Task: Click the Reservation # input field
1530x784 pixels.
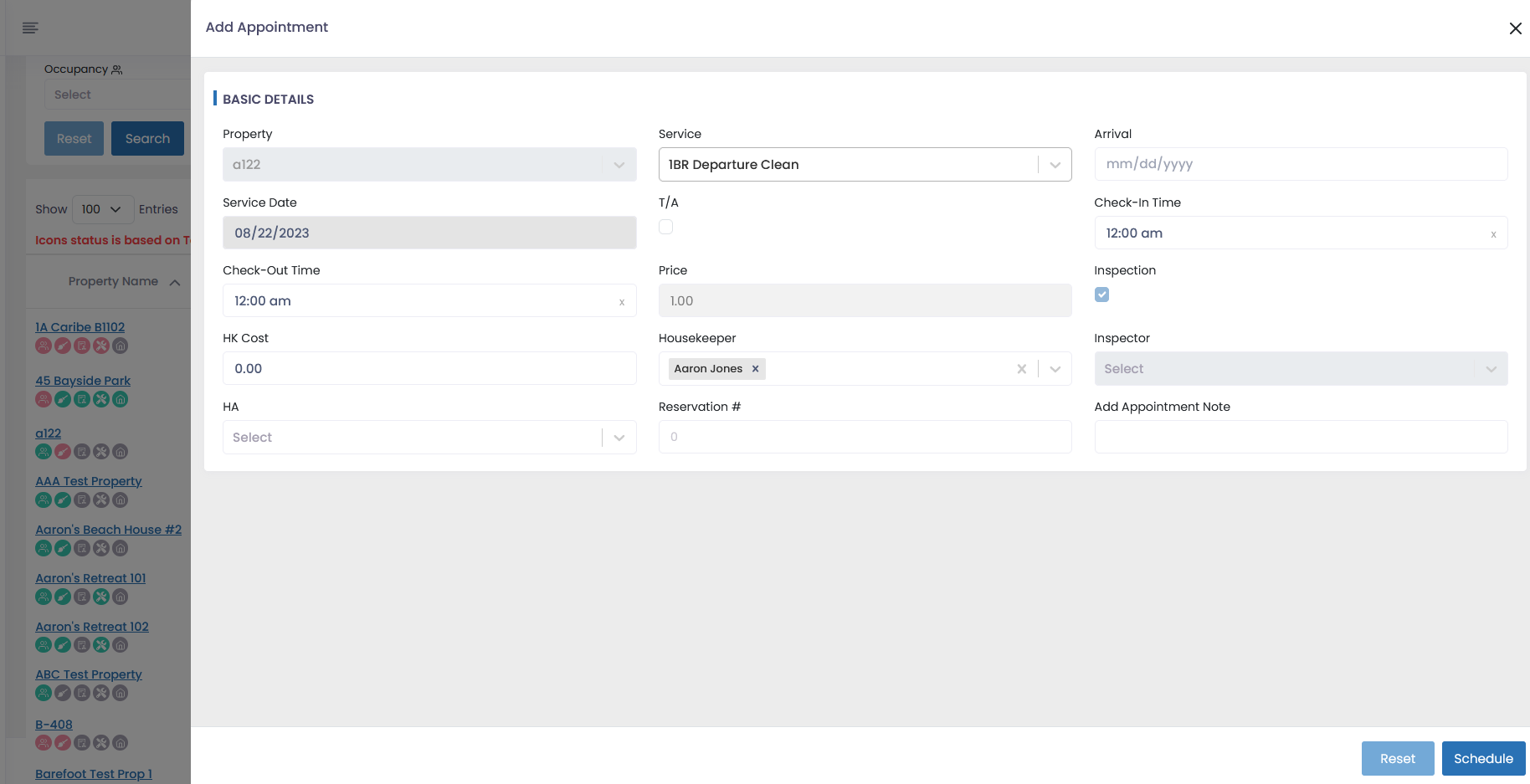Action: (865, 437)
